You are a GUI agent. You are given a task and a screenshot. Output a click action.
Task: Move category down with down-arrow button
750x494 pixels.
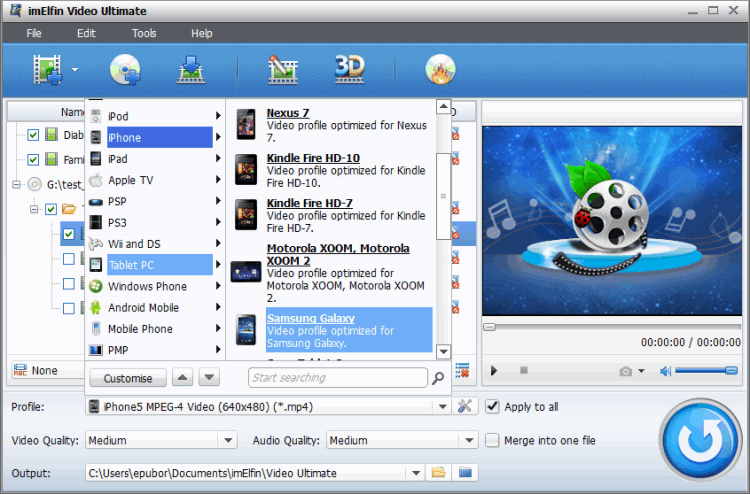tap(209, 378)
